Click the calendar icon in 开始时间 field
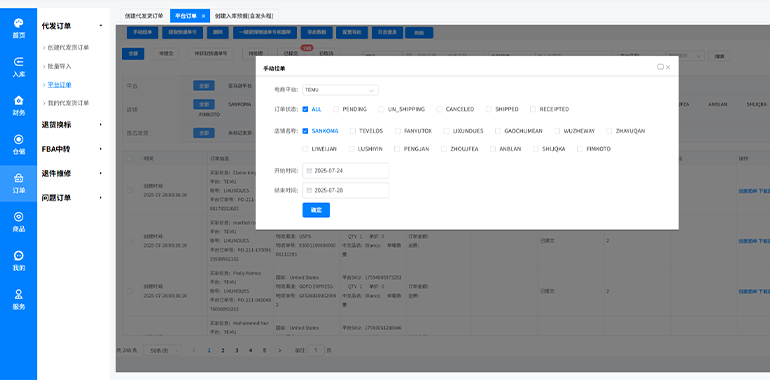This screenshot has width=770, height=380. coord(309,171)
